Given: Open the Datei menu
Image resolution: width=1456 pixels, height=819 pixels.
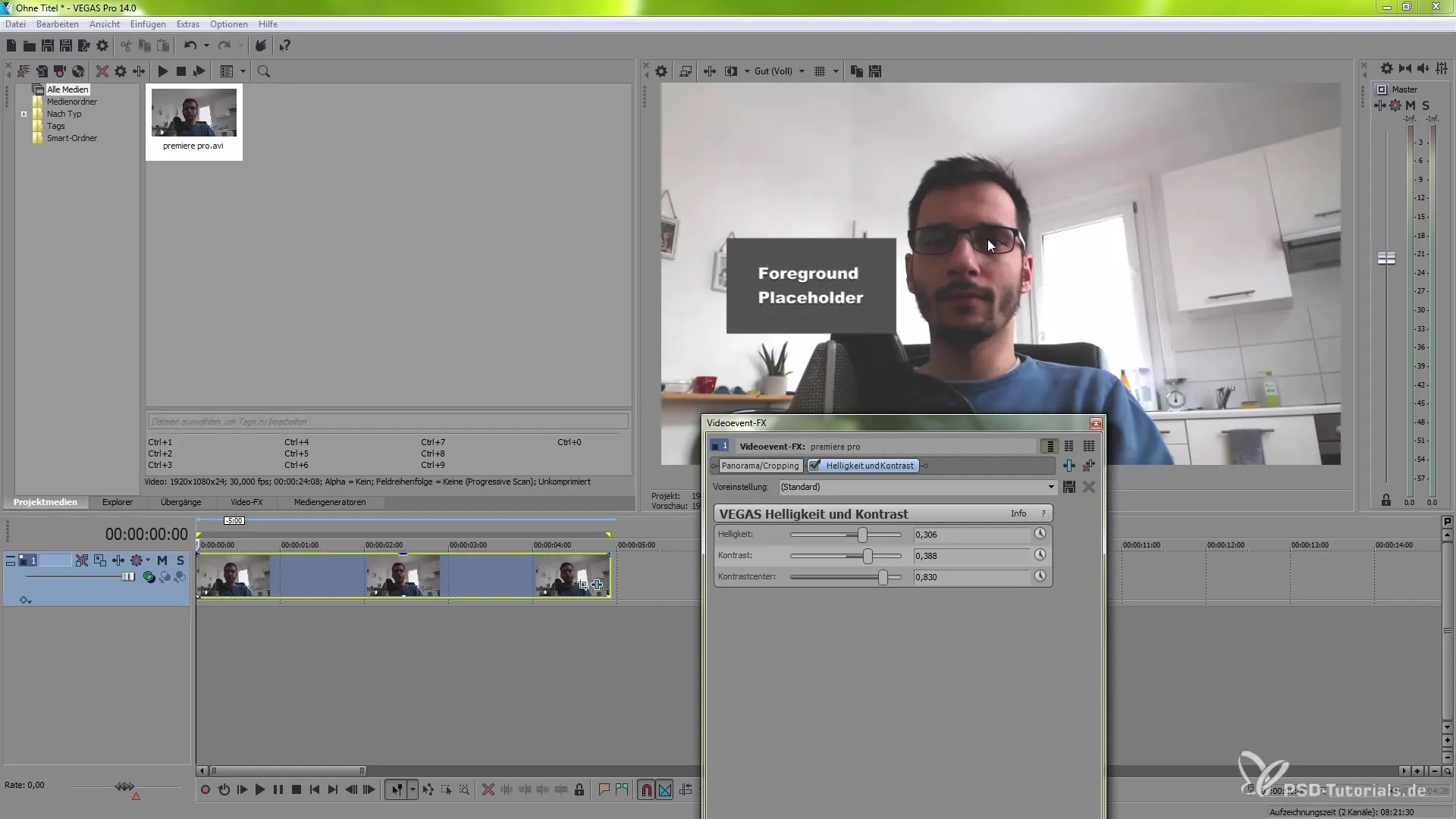Looking at the screenshot, I should [15, 24].
